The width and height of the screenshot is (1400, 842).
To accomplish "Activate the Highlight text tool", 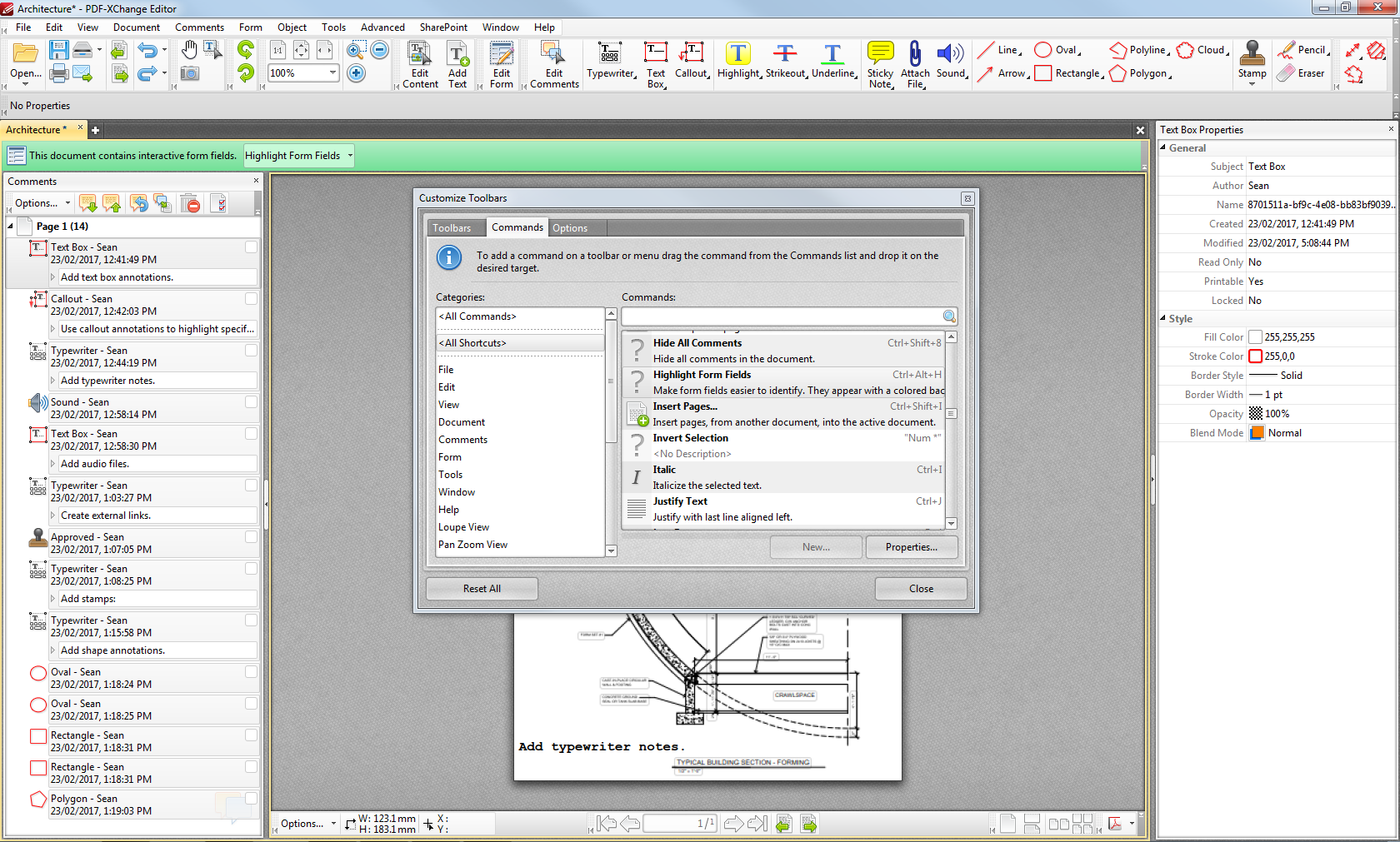I will tap(738, 62).
